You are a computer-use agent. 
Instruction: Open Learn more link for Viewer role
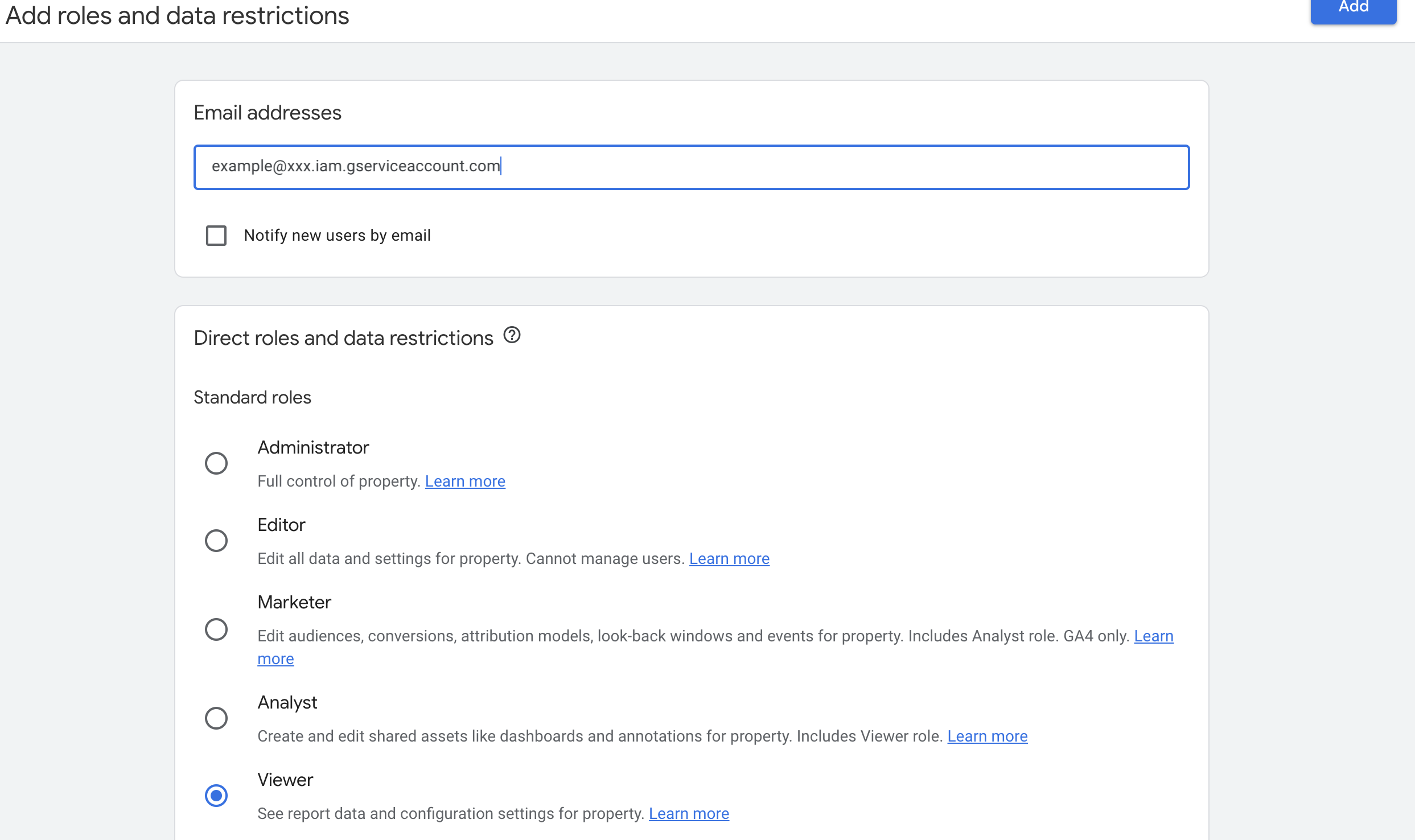[689, 814]
